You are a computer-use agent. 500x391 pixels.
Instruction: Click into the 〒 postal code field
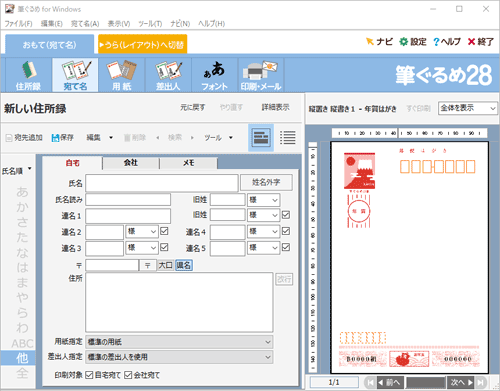point(112,265)
